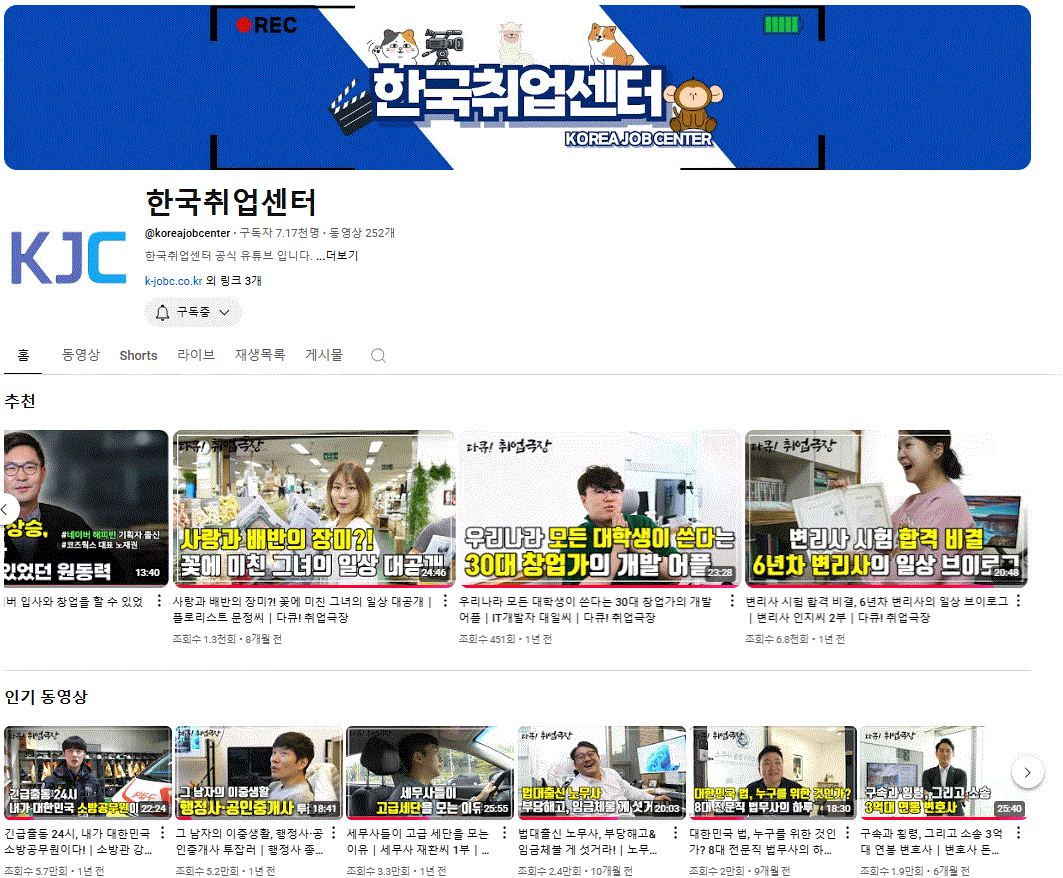Image resolution: width=1063 pixels, height=878 pixels.
Task: Open the 구독중 subscription dropdown
Action: pyautogui.click(x=193, y=312)
